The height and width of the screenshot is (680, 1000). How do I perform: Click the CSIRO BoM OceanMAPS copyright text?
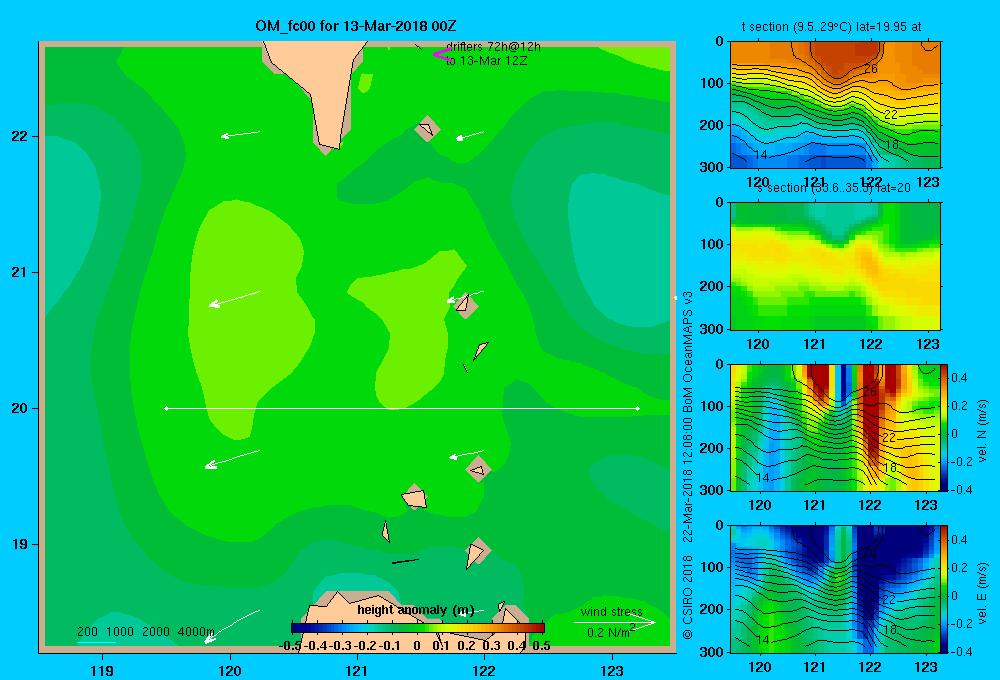click(688, 466)
